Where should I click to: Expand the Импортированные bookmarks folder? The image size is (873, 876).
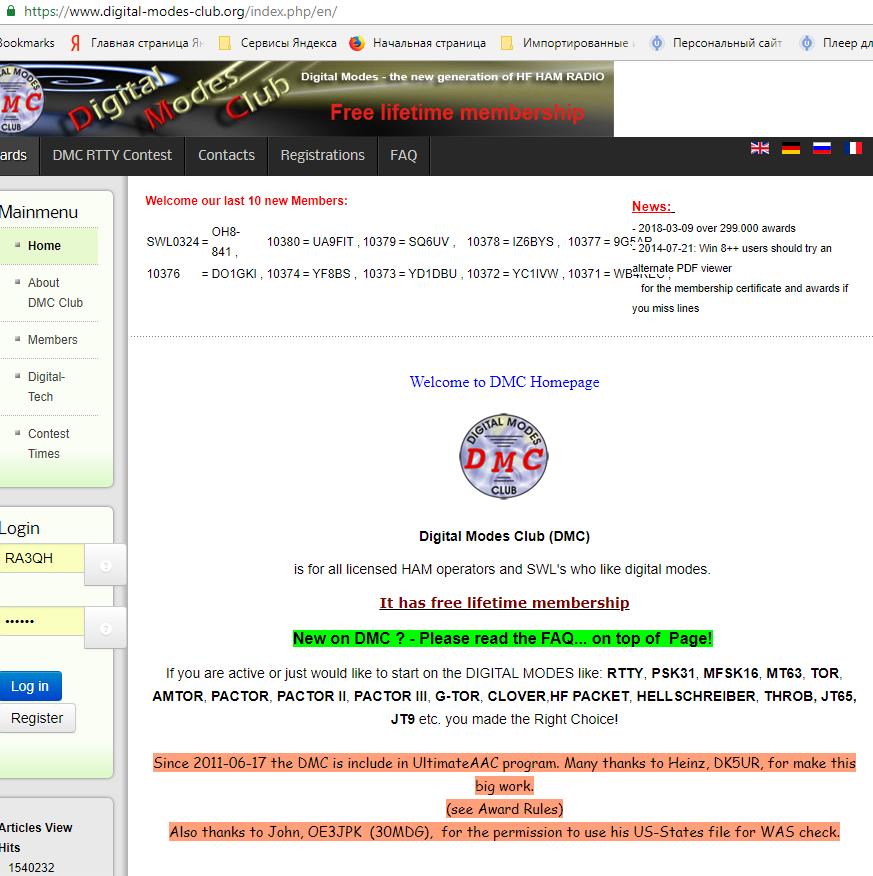coord(567,43)
